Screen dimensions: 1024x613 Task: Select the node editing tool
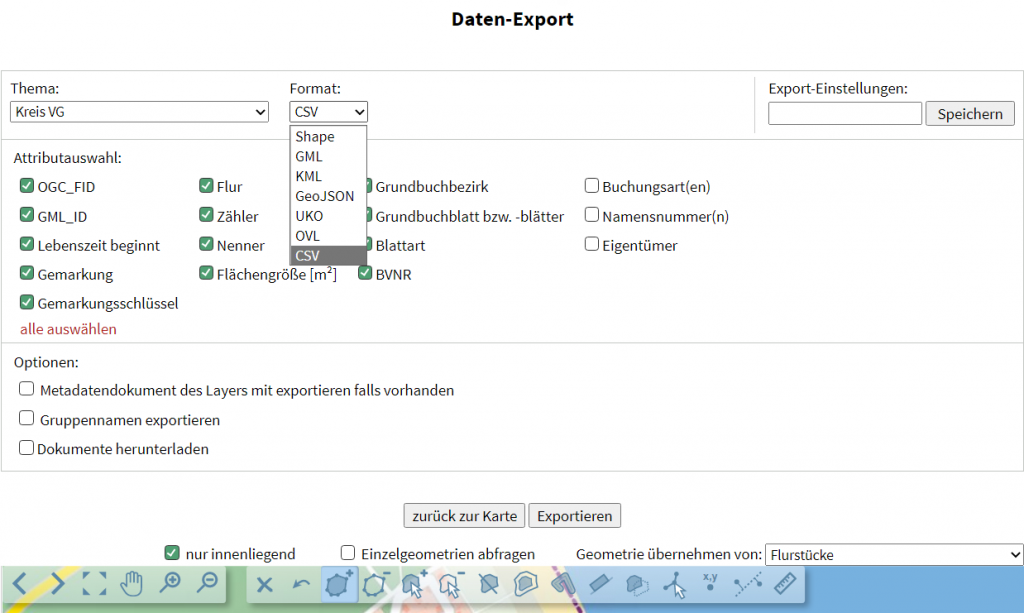[x=672, y=586]
